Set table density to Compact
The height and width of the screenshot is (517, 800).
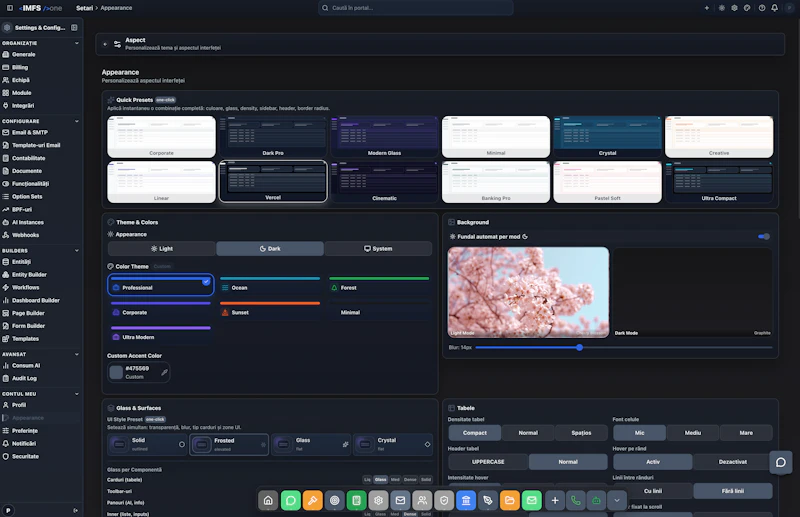(x=474, y=433)
